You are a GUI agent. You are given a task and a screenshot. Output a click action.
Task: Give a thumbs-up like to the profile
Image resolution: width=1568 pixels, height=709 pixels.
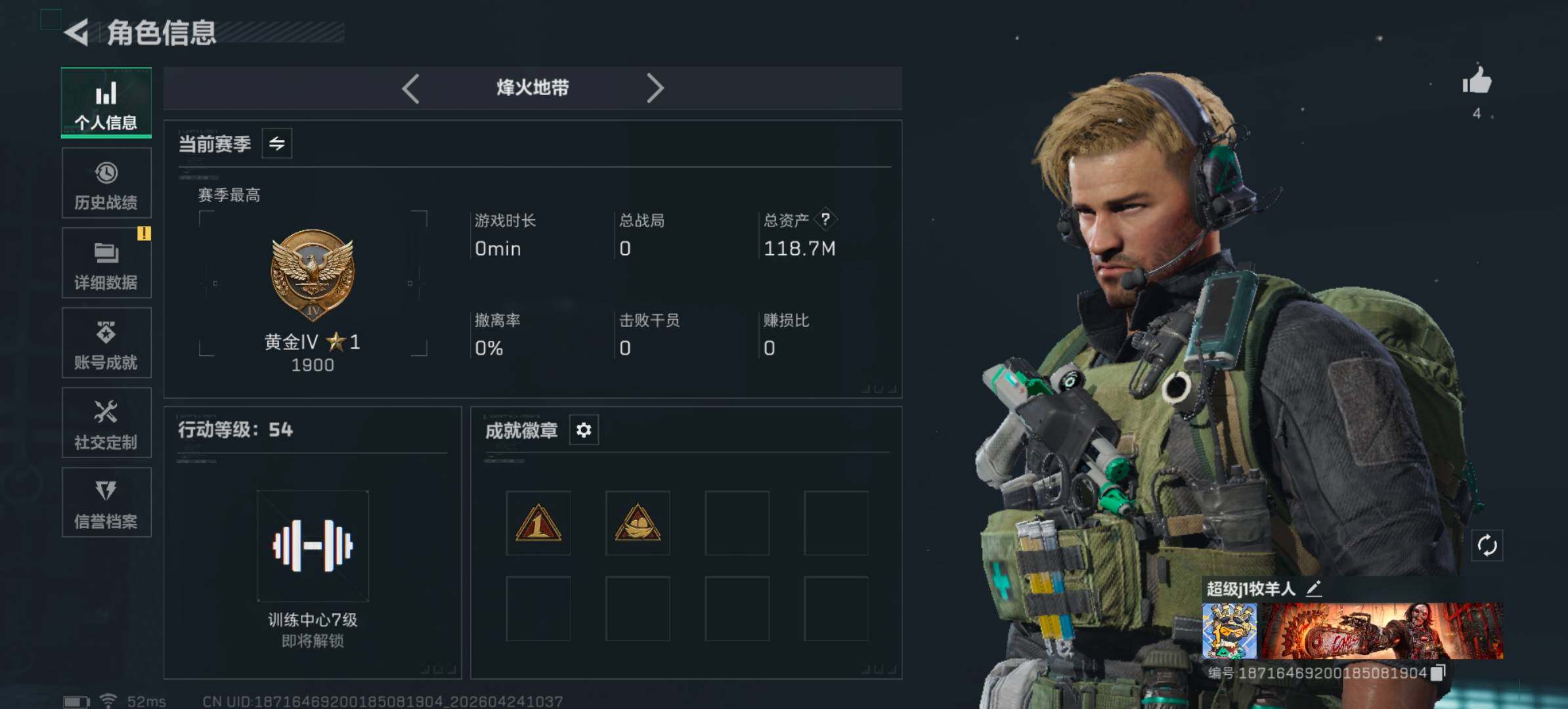point(1477,81)
